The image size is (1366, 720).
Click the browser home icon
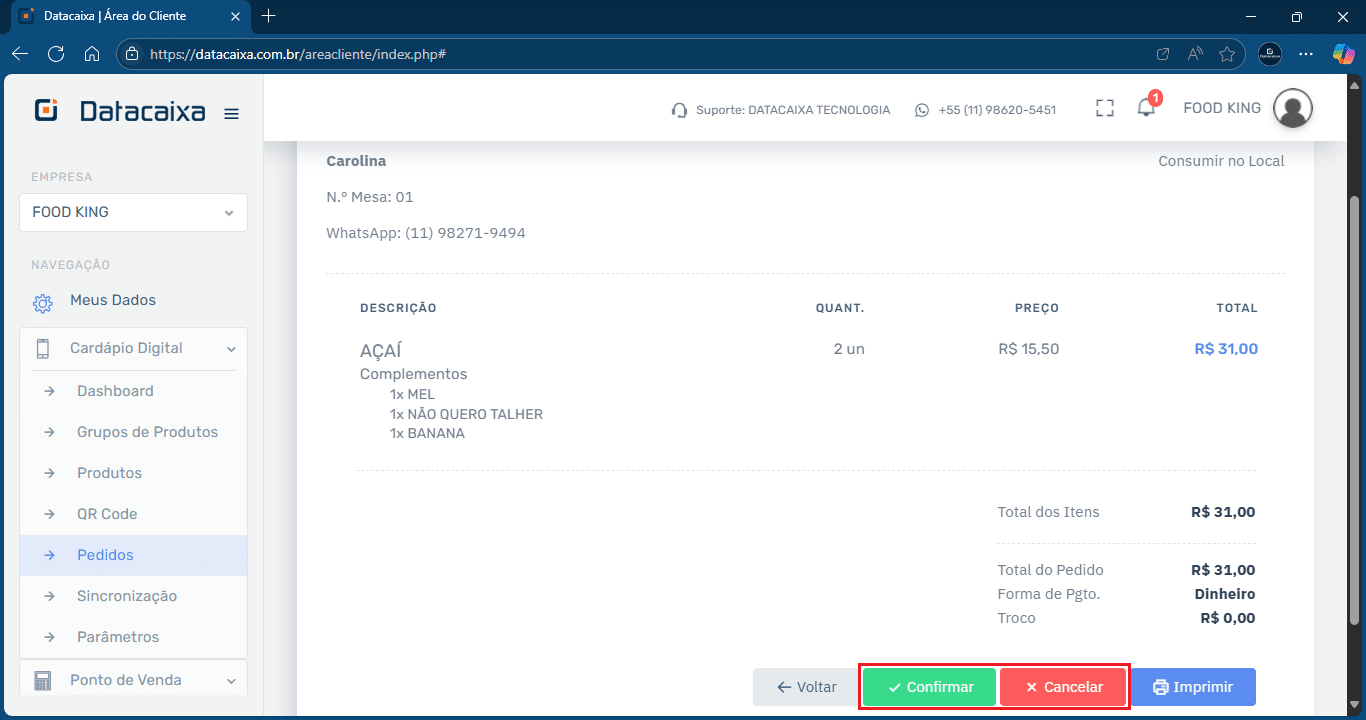pos(92,54)
